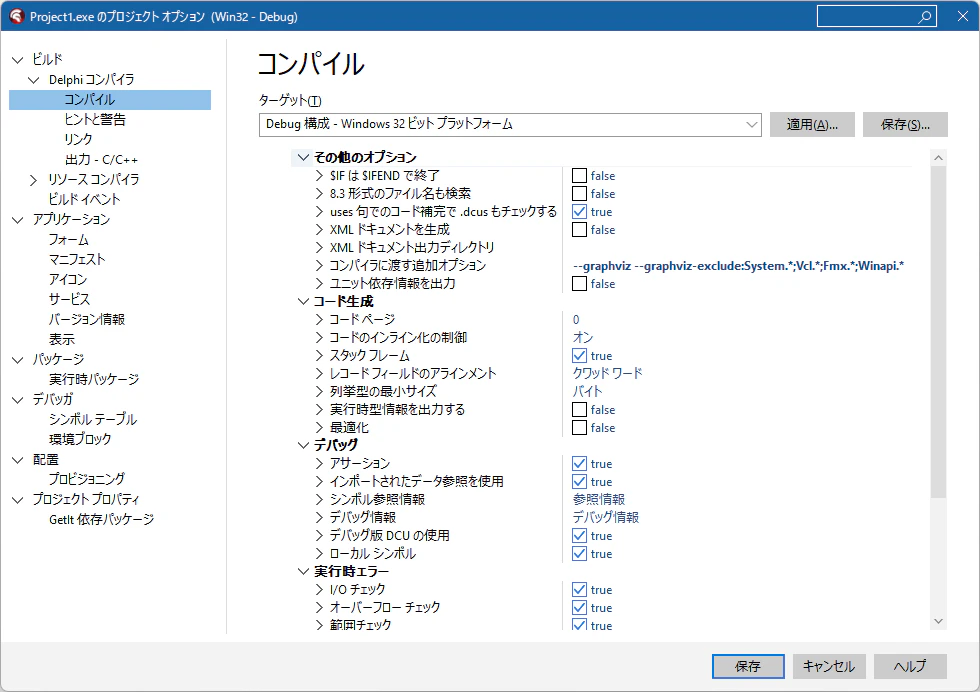Uncheck the スタック フレーム checkbox

click(579, 356)
